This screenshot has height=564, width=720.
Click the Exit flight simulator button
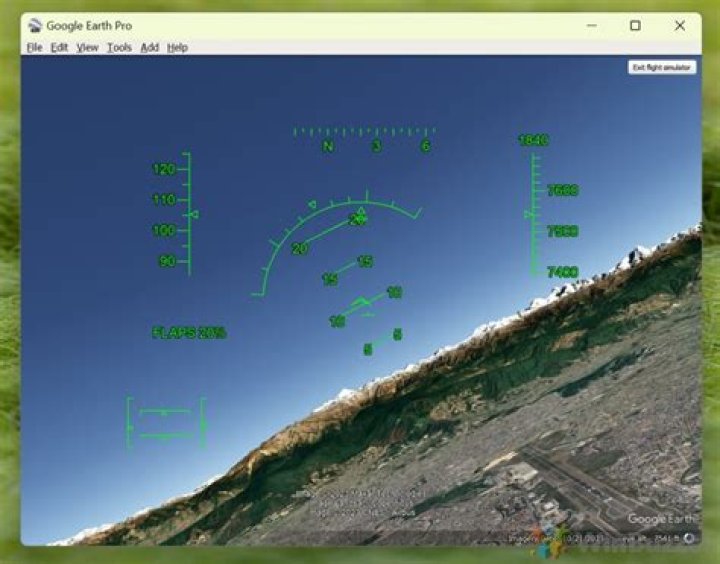tap(662, 68)
